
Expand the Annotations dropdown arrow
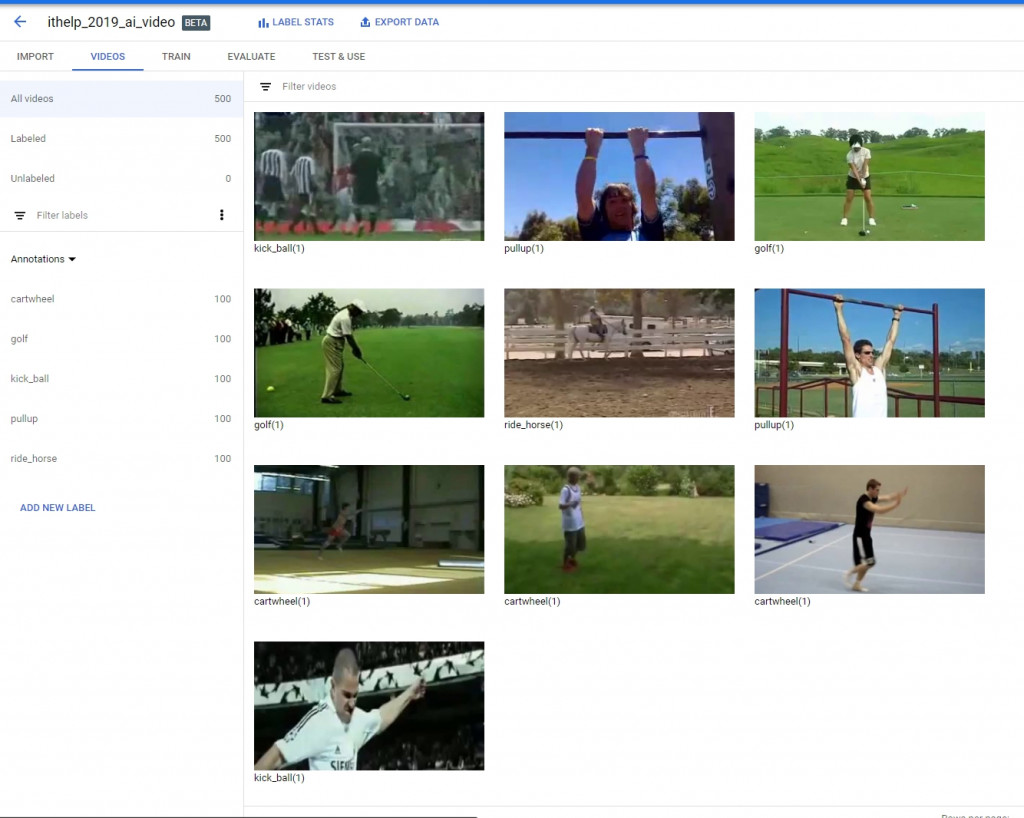(72, 259)
